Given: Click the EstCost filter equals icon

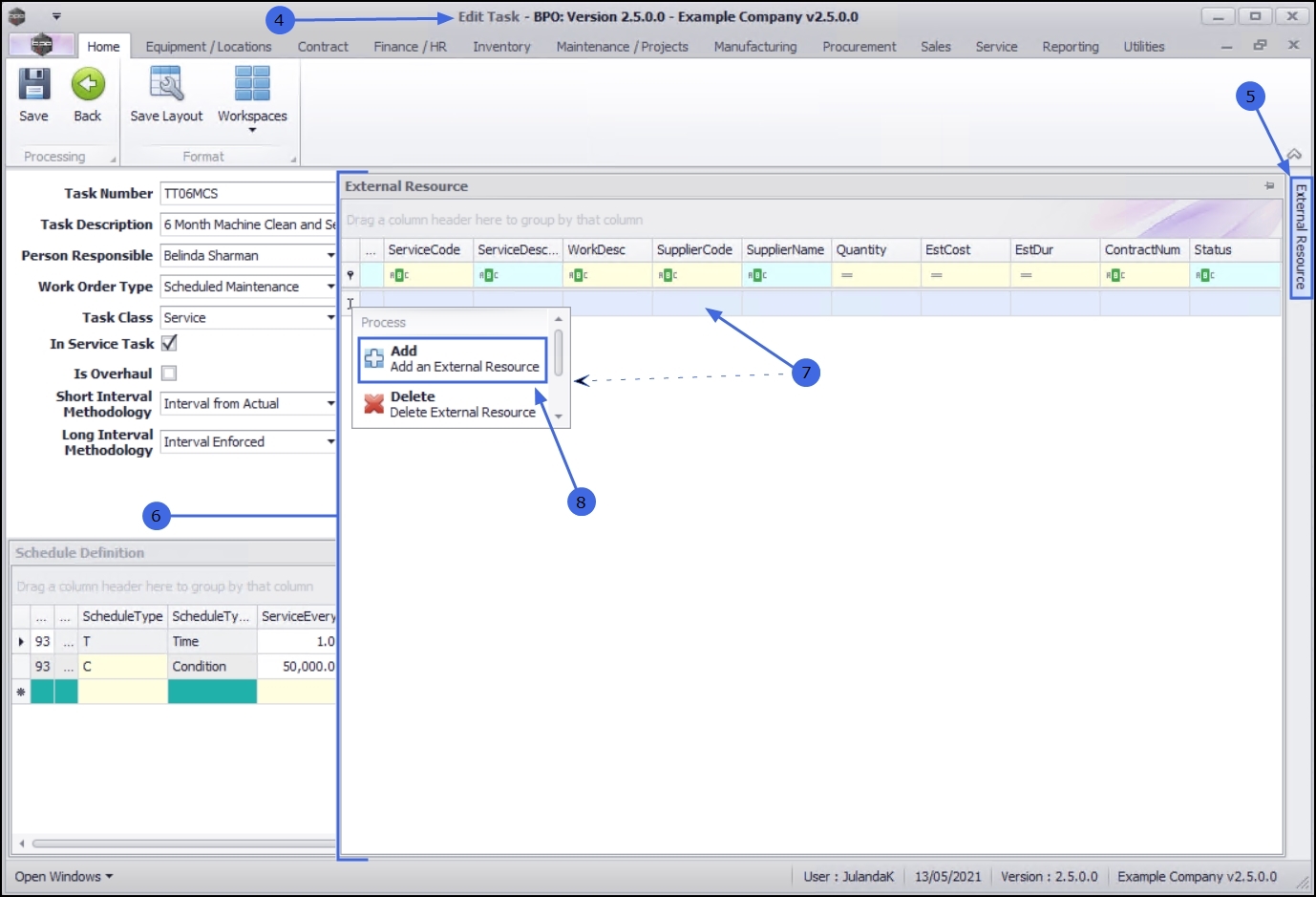Looking at the screenshot, I should (x=936, y=275).
